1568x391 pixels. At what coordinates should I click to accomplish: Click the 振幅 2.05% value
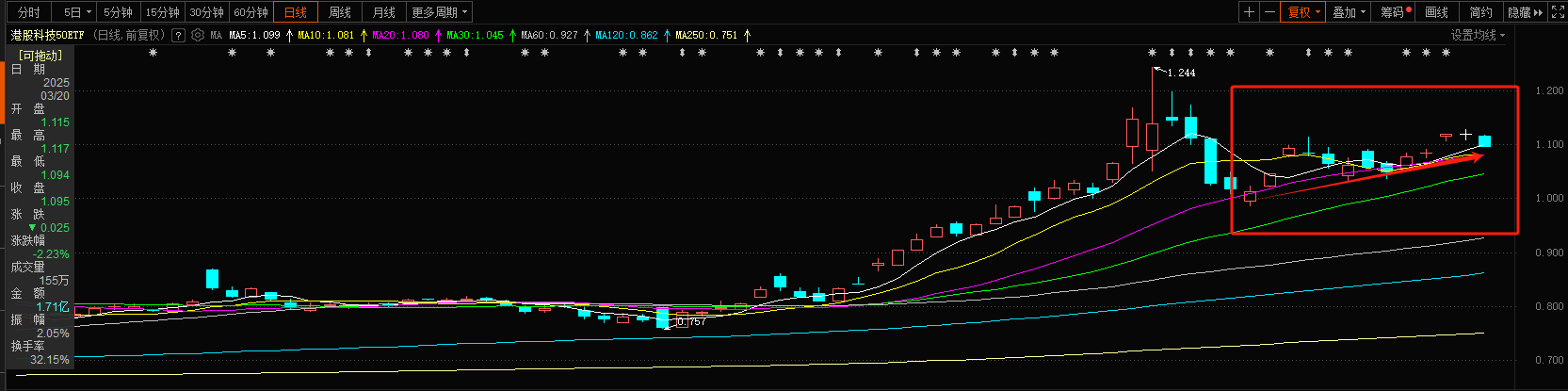click(53, 334)
